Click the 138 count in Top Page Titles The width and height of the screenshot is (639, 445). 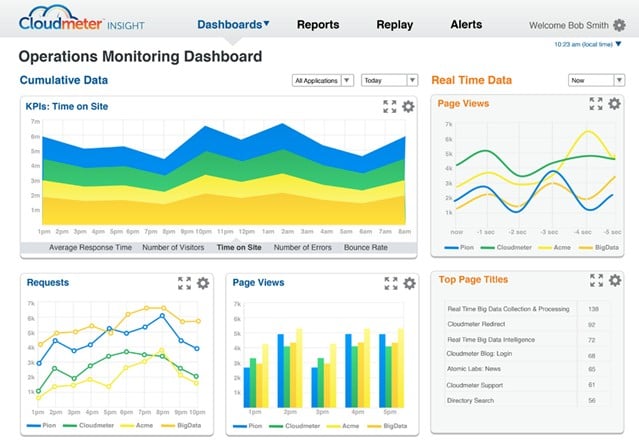tap(593, 309)
